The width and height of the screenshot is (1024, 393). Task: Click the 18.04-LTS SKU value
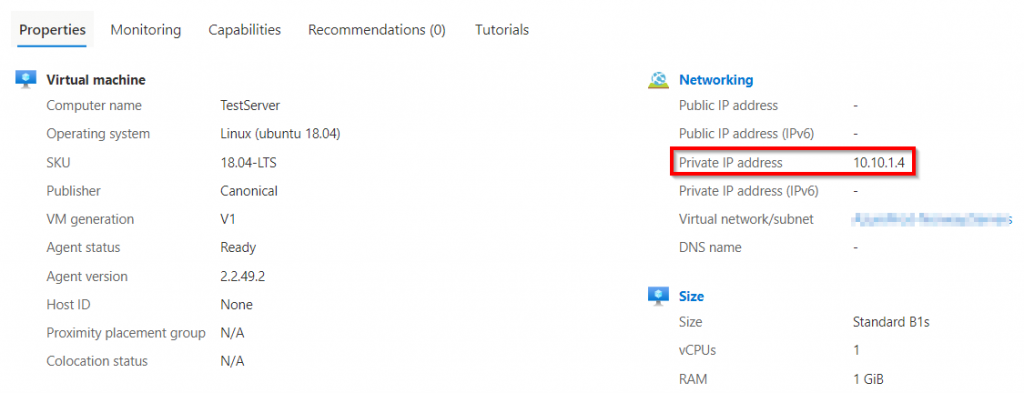click(x=248, y=163)
